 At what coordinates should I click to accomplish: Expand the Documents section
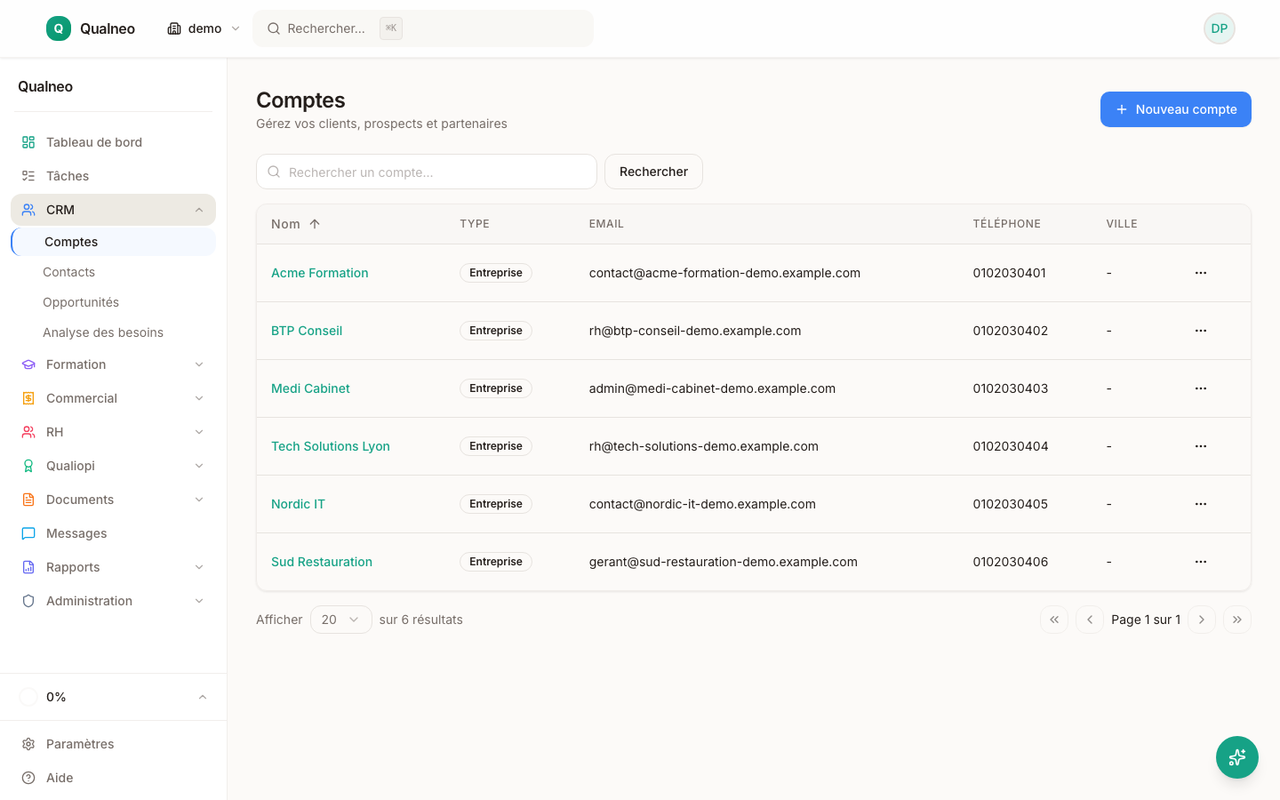[x=199, y=500]
